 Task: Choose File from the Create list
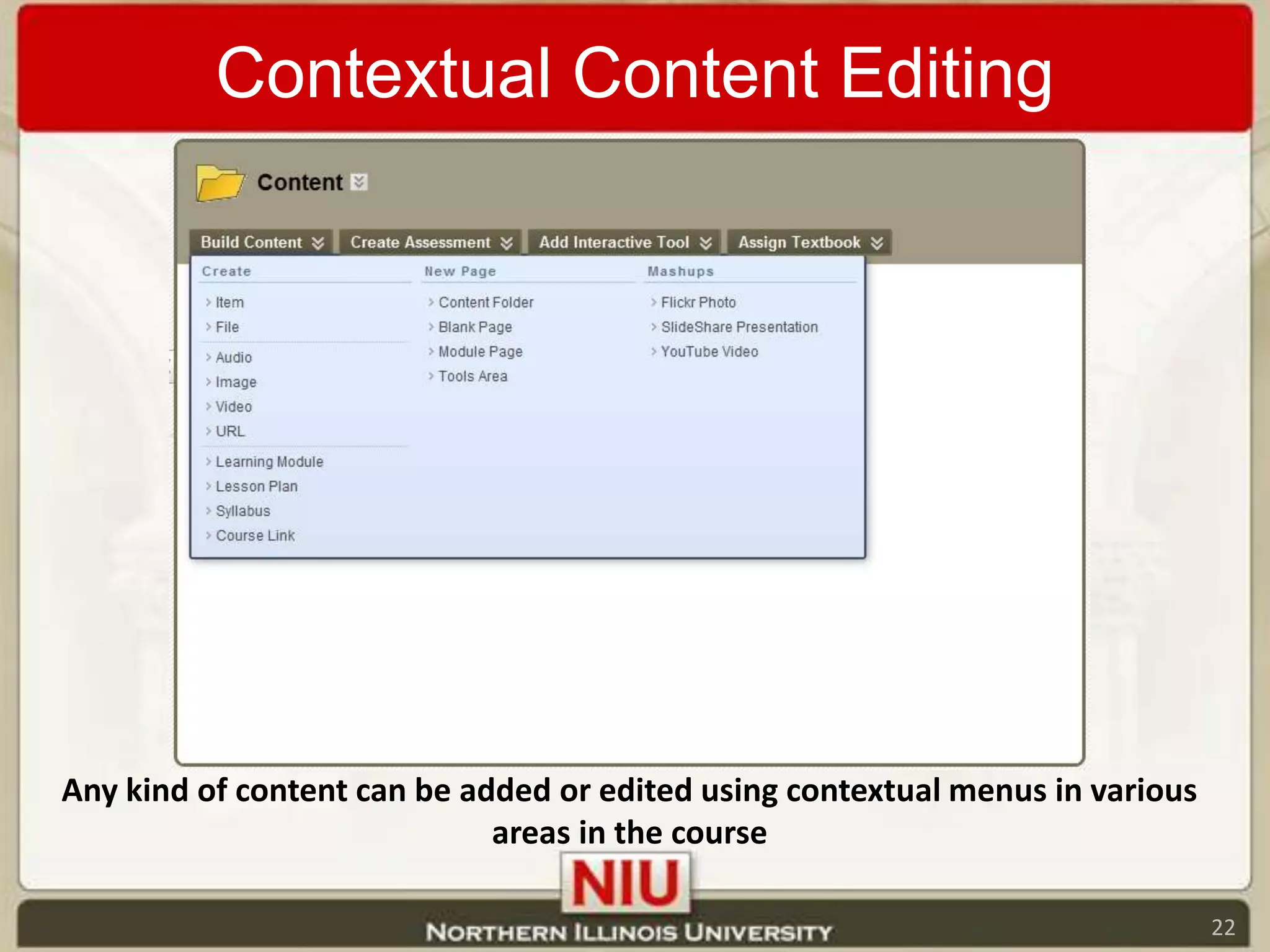pyautogui.click(x=227, y=327)
